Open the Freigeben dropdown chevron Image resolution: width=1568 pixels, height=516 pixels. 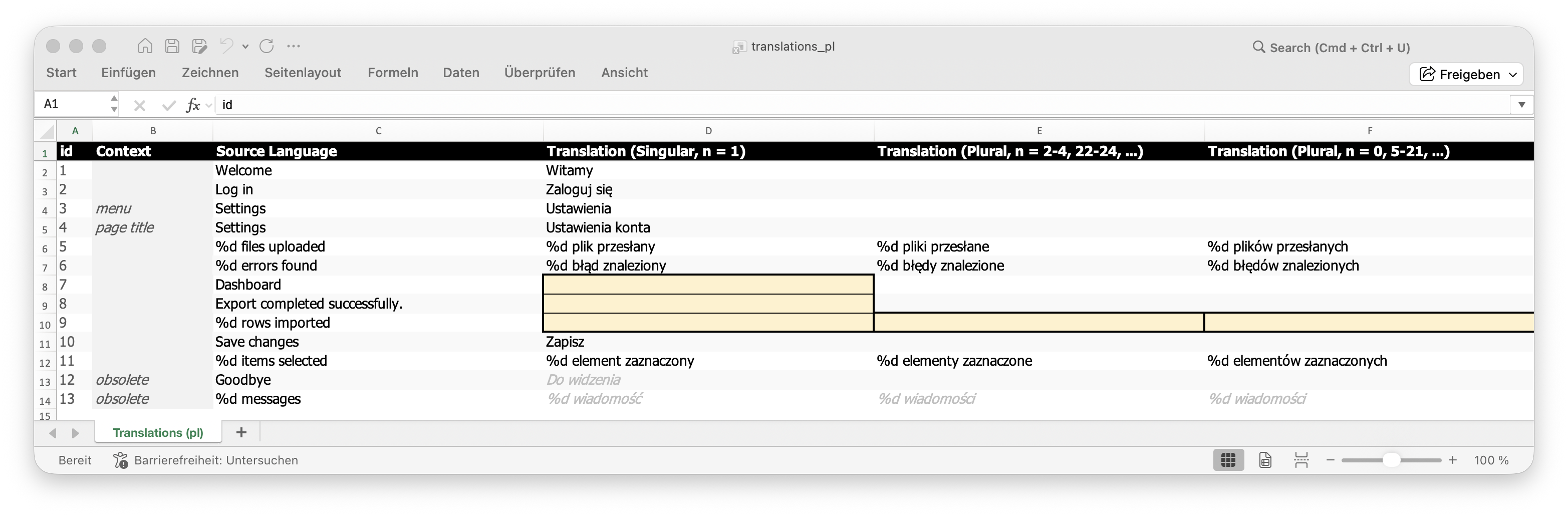click(x=1512, y=75)
